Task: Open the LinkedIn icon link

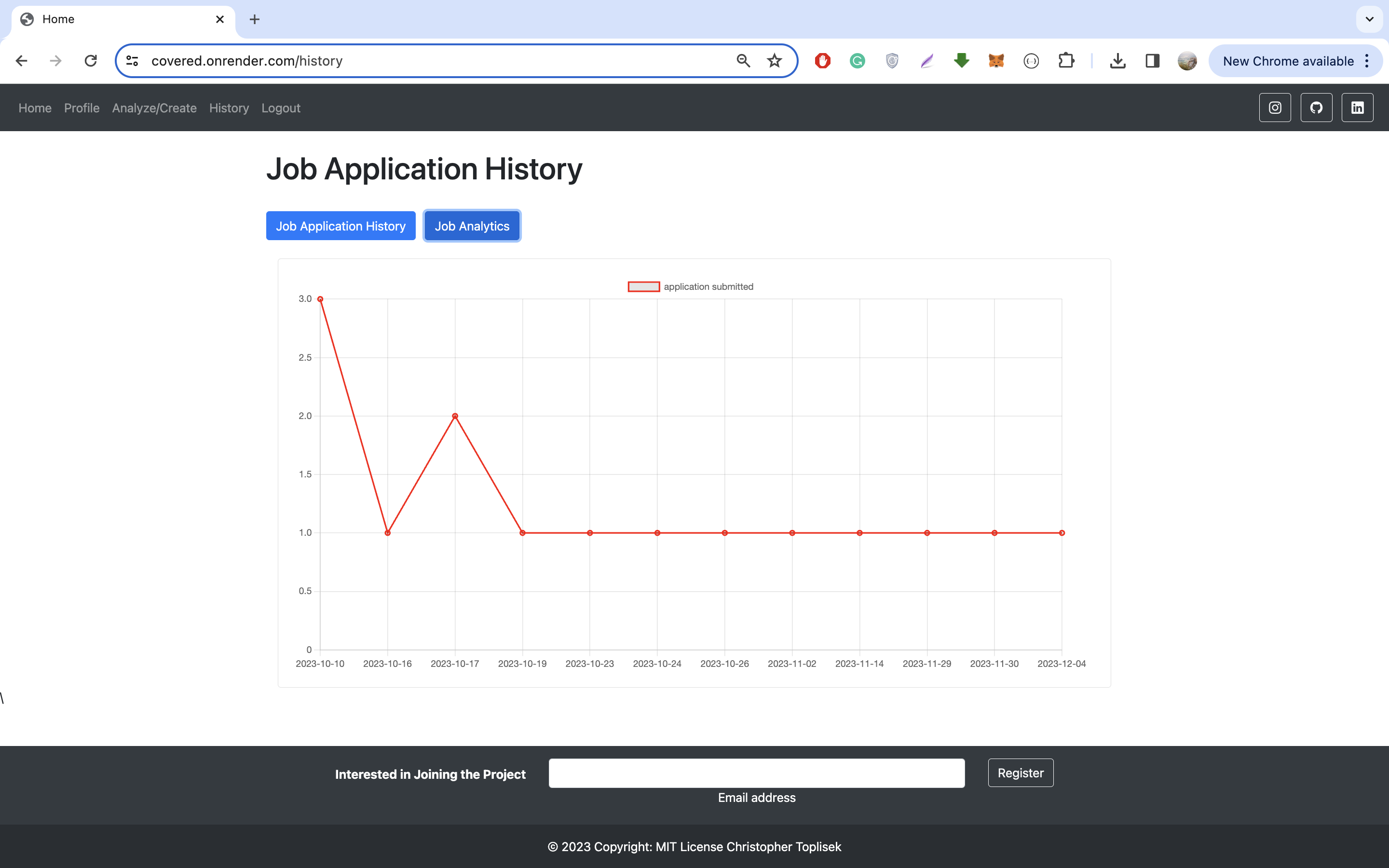Action: pos(1357,108)
